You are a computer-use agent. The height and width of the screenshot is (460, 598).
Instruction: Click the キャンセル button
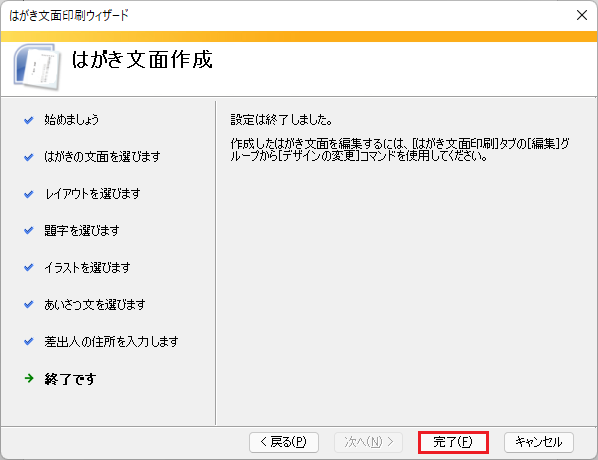point(539,442)
